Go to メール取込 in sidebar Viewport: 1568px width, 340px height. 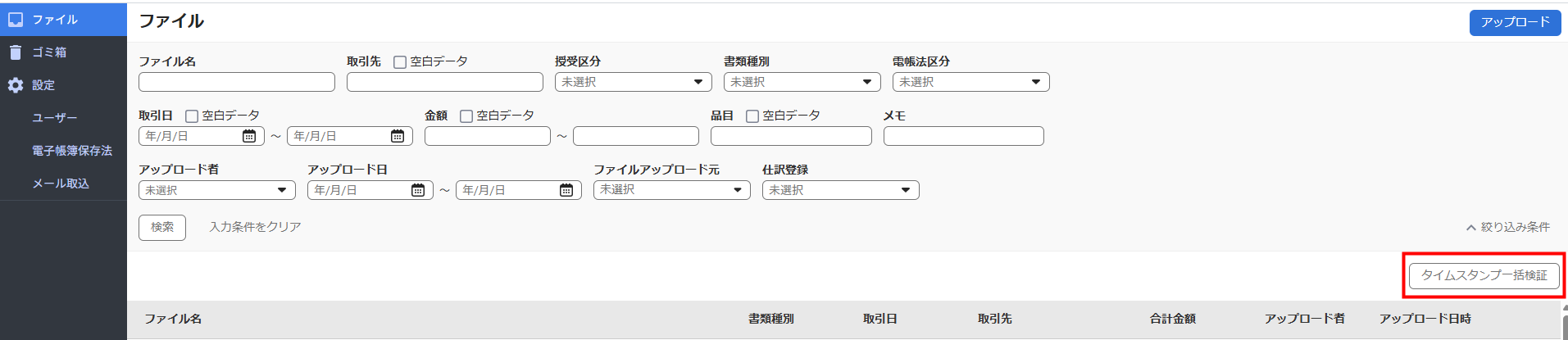click(x=61, y=184)
